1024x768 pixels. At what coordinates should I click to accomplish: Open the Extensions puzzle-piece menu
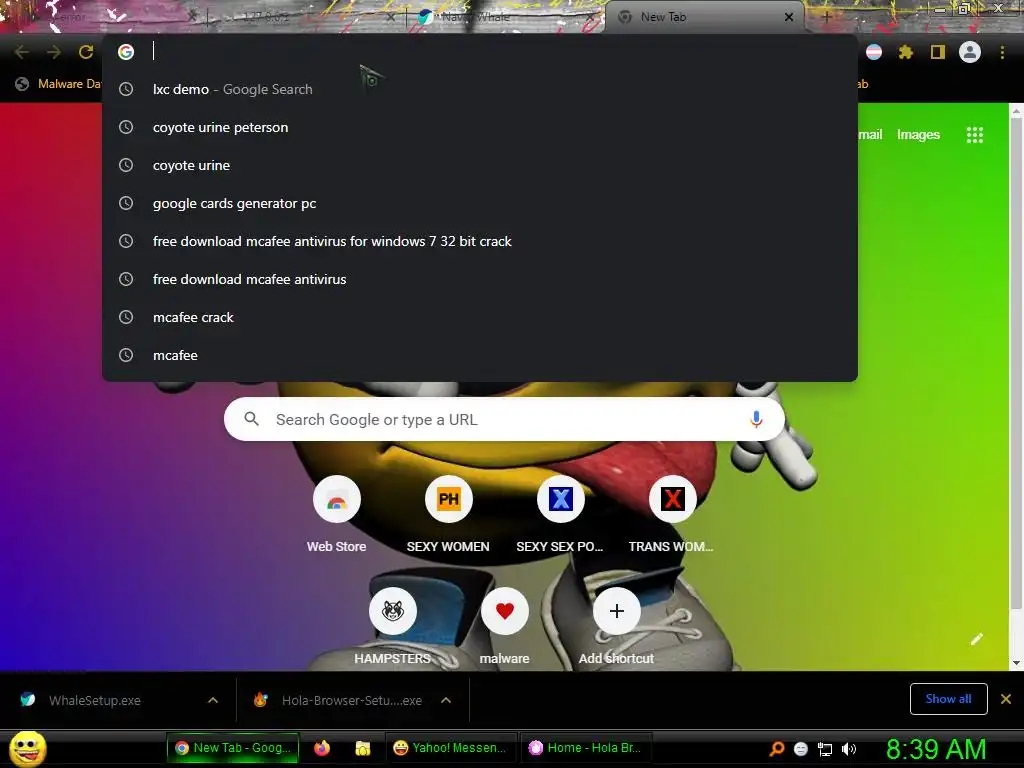[905, 52]
